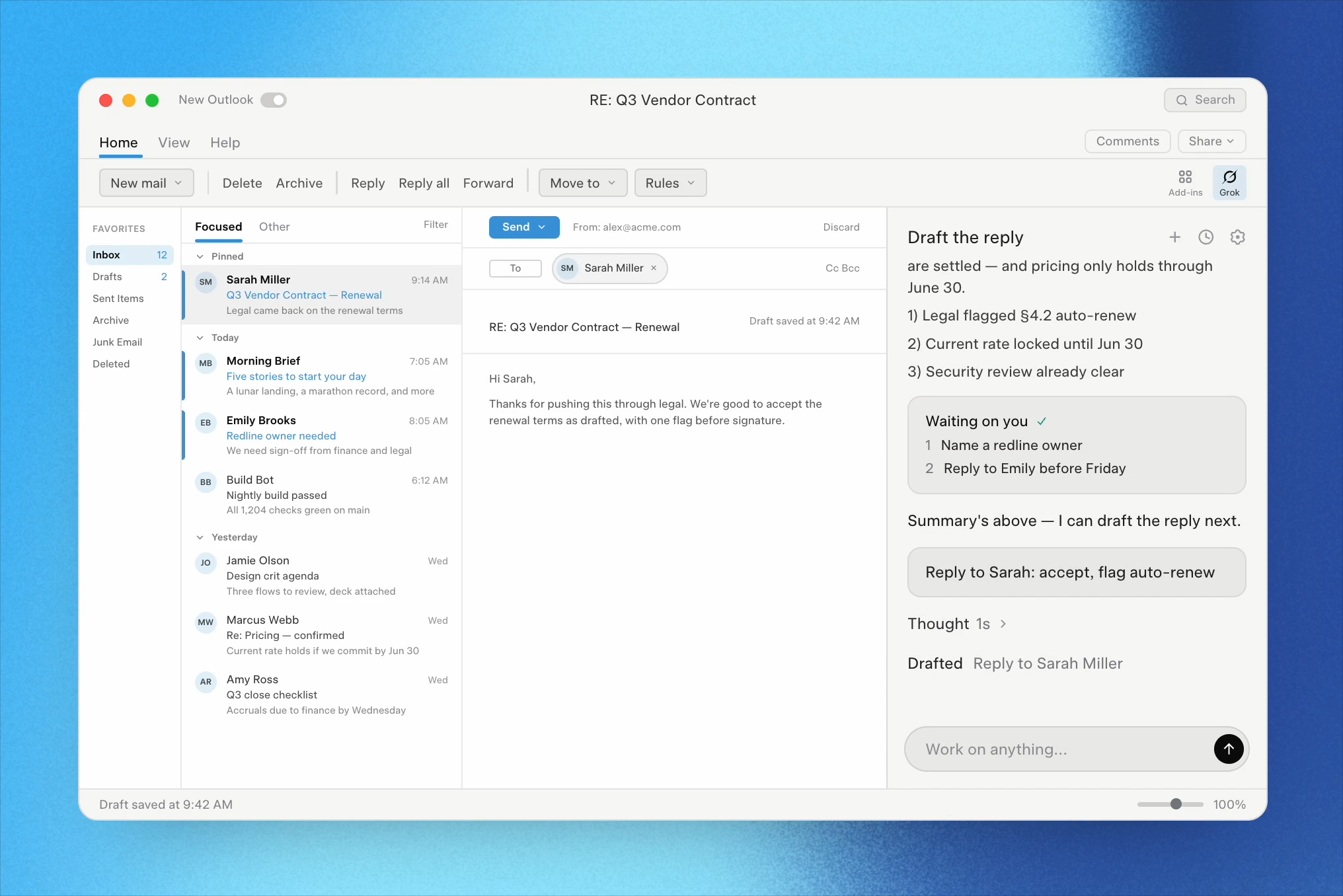The image size is (1343, 896).
Task: Click the RE: Q3 Vendor Contract subject line
Action: point(584,327)
